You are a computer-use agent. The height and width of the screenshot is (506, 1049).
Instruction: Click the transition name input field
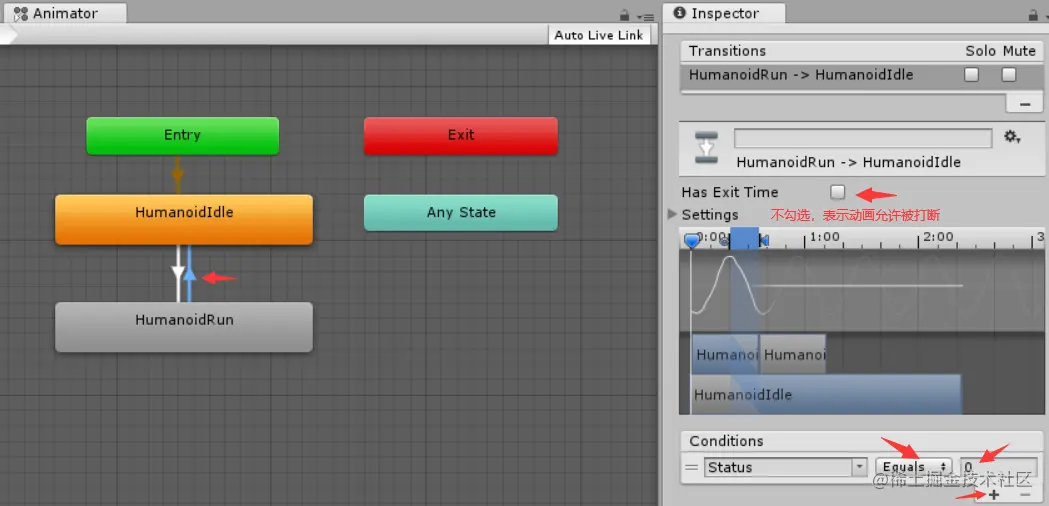pos(863,138)
